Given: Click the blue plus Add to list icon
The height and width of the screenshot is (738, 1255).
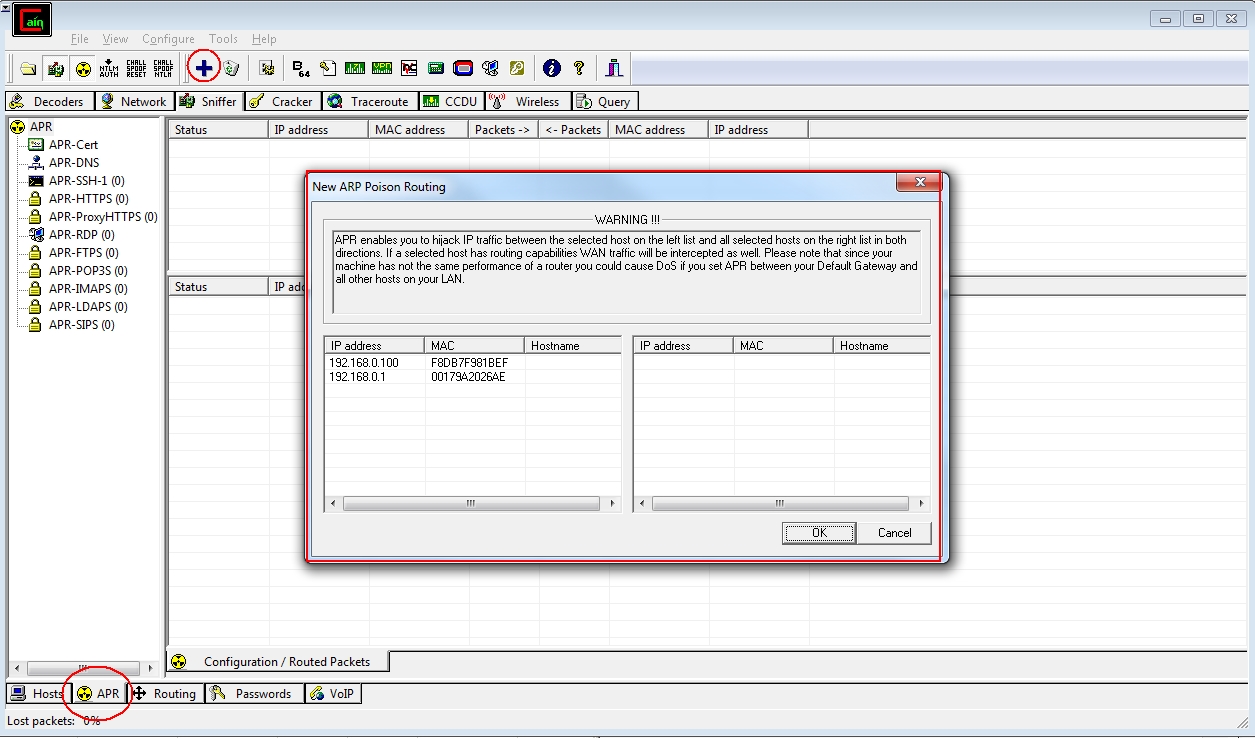Looking at the screenshot, I should point(204,68).
